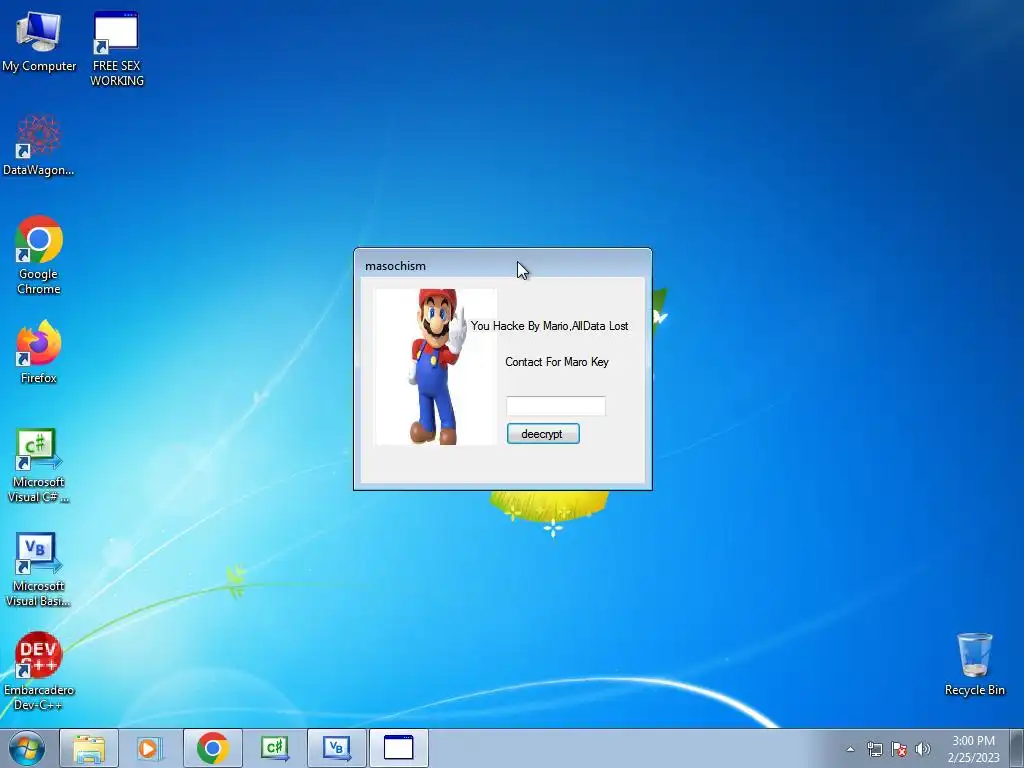Open Action Center flag icon

pos(899,749)
